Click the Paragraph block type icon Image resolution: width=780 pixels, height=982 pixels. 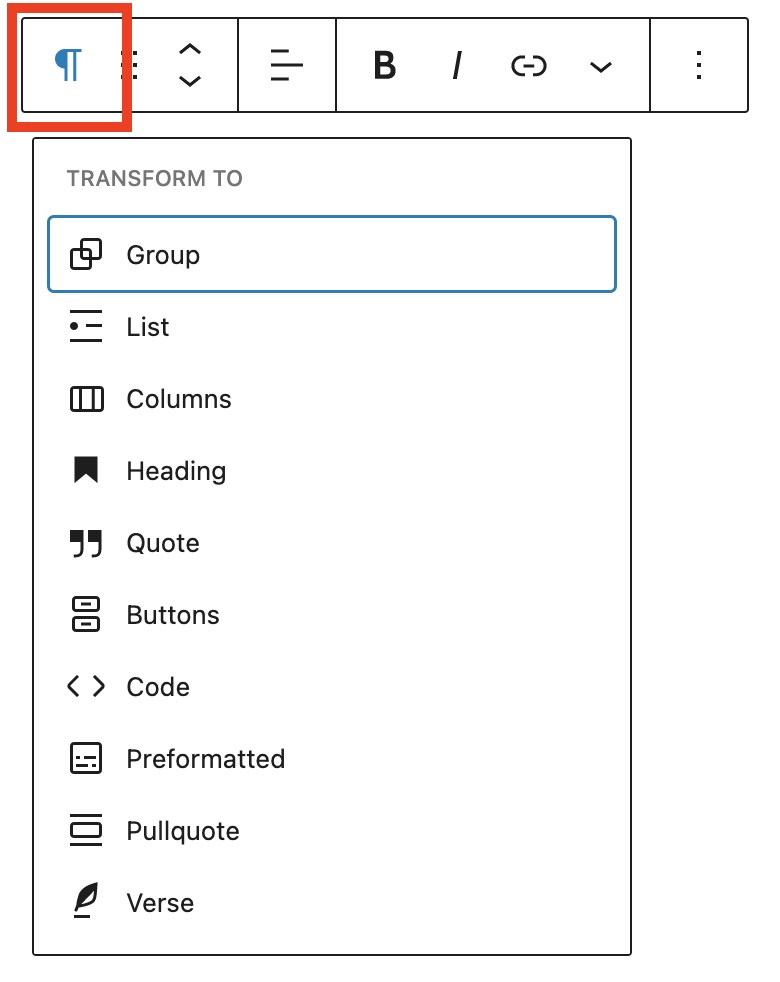[x=68, y=65]
